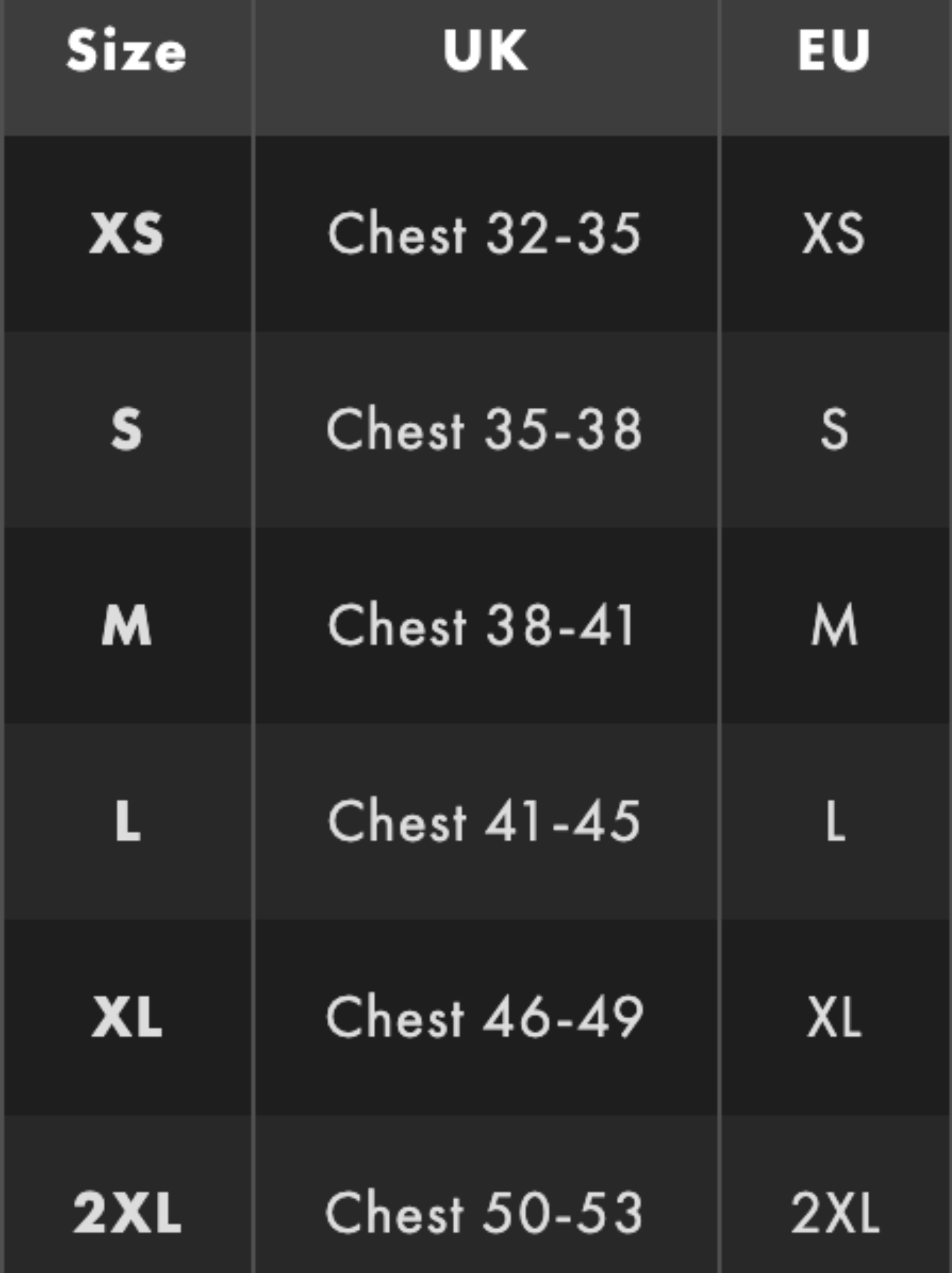Click the Chest 46-49 cell
This screenshot has height=1273, width=952.
[x=485, y=1018]
